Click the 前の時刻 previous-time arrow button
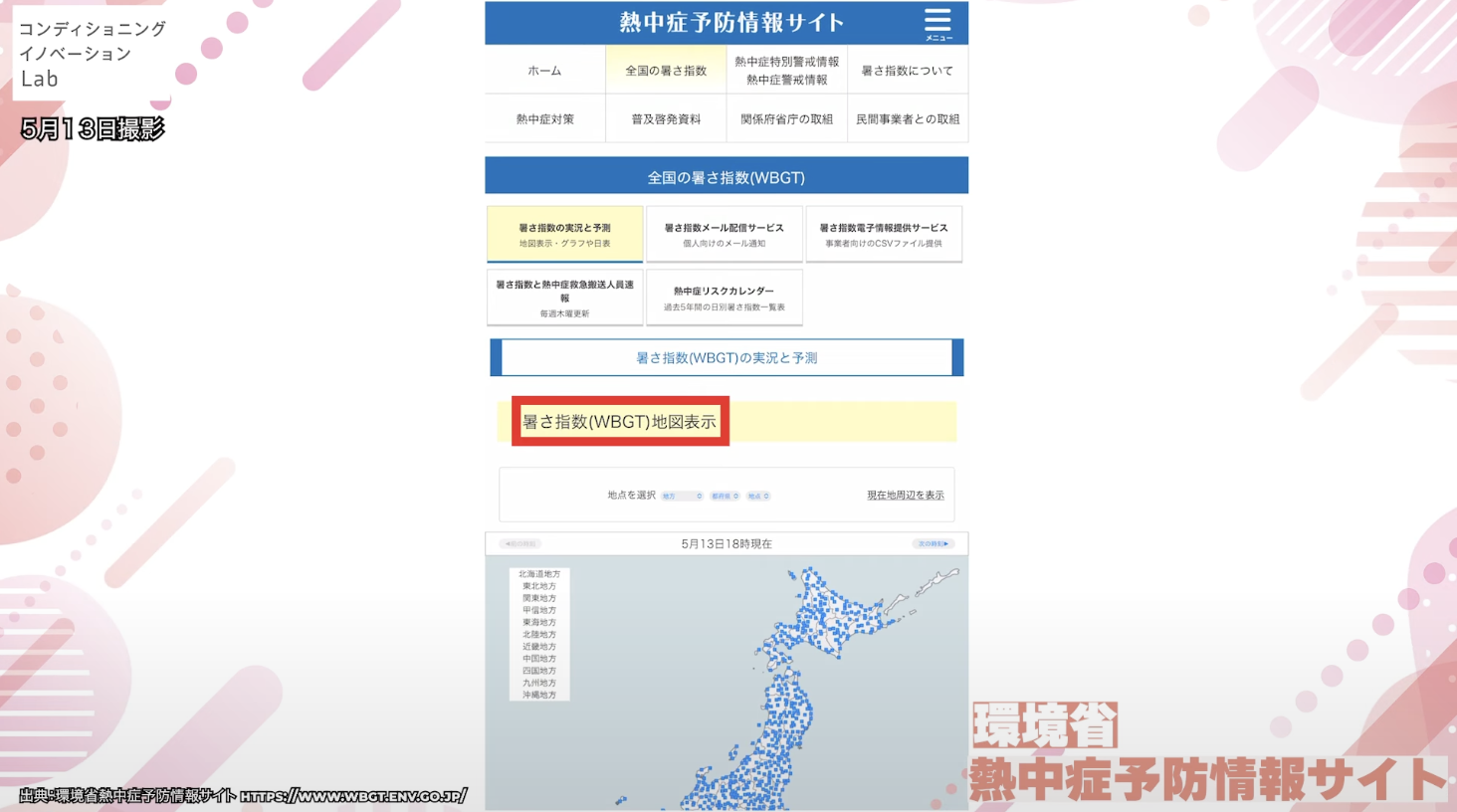The height and width of the screenshot is (812, 1457). coord(520,544)
